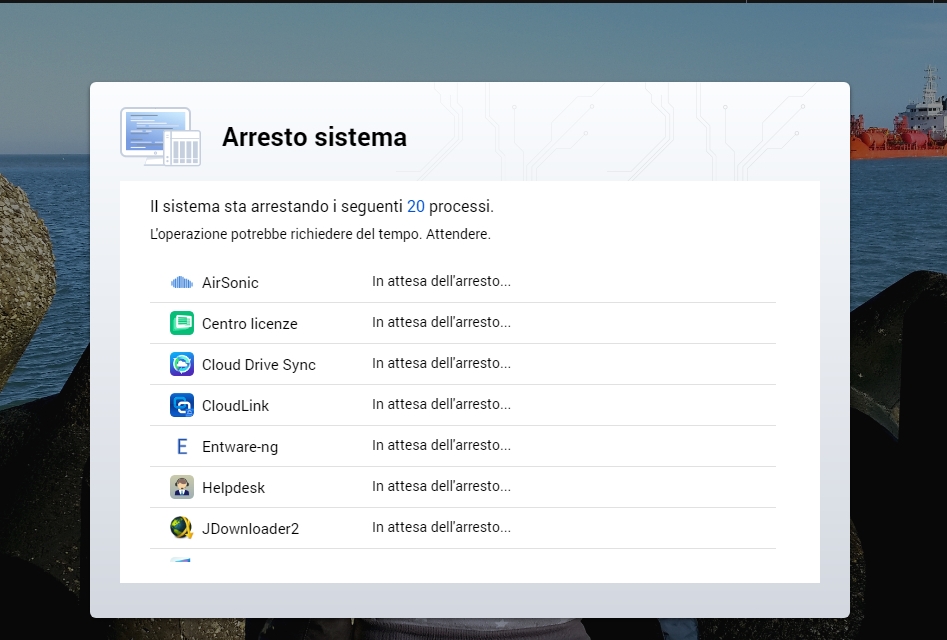947x640 pixels.
Task: Select the Centro licenze process name
Action: pyautogui.click(x=249, y=324)
